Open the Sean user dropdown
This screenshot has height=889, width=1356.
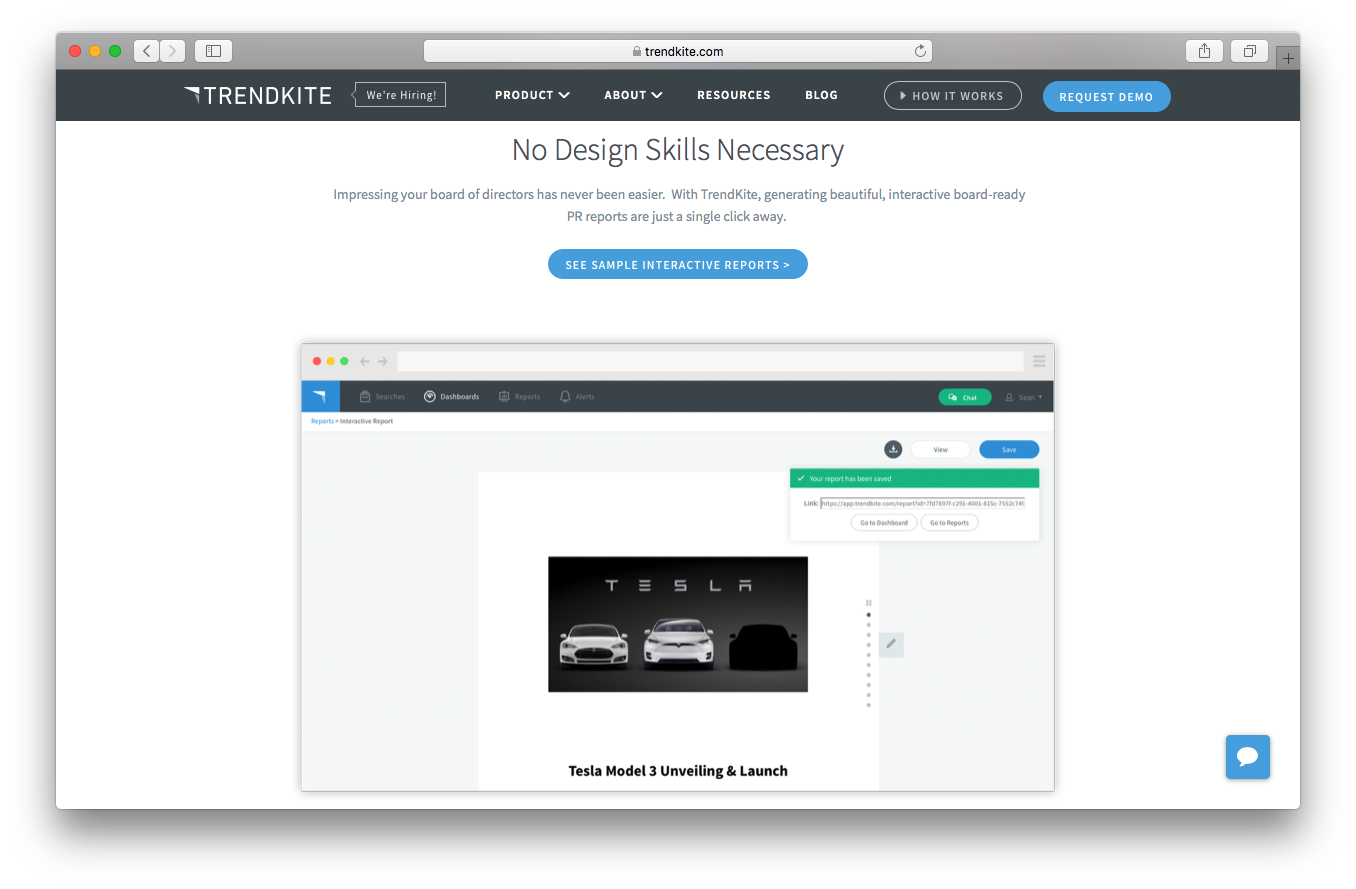[1024, 397]
